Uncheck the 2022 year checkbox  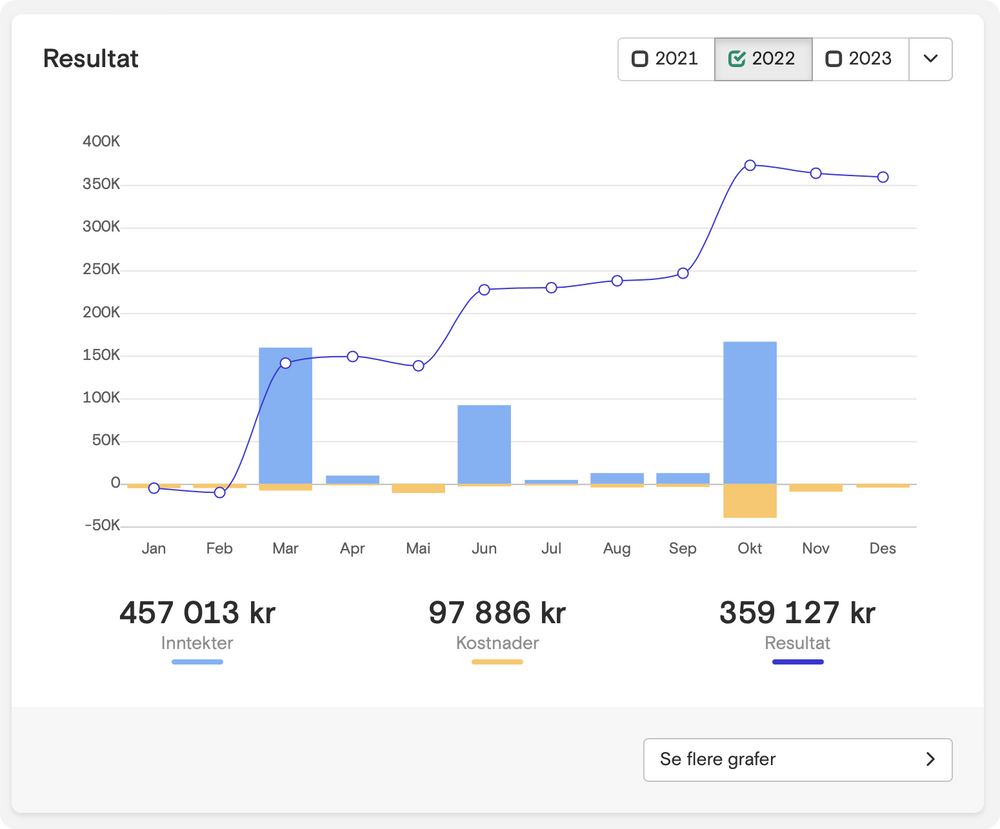[x=737, y=59]
